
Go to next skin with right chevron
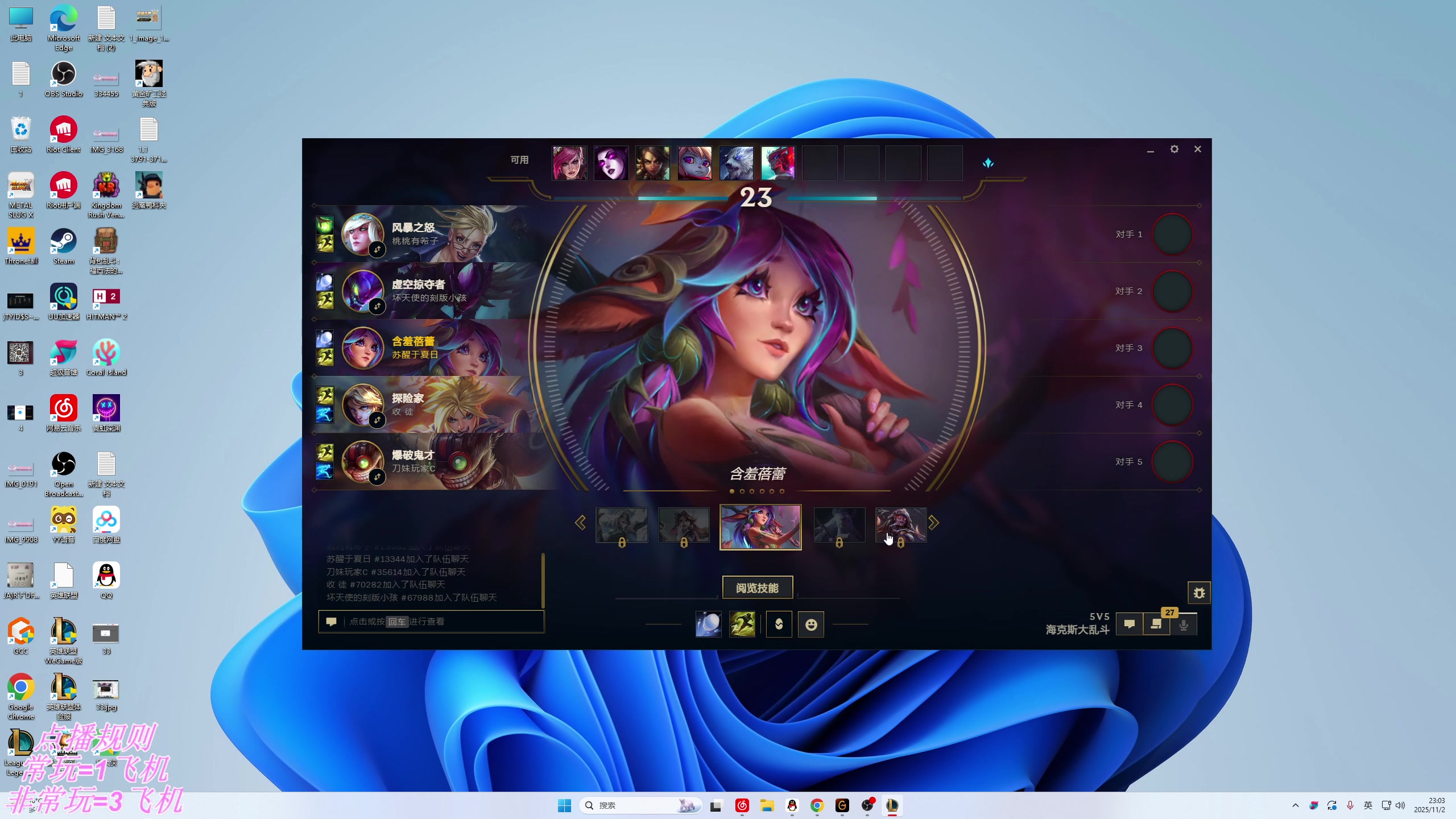933,523
